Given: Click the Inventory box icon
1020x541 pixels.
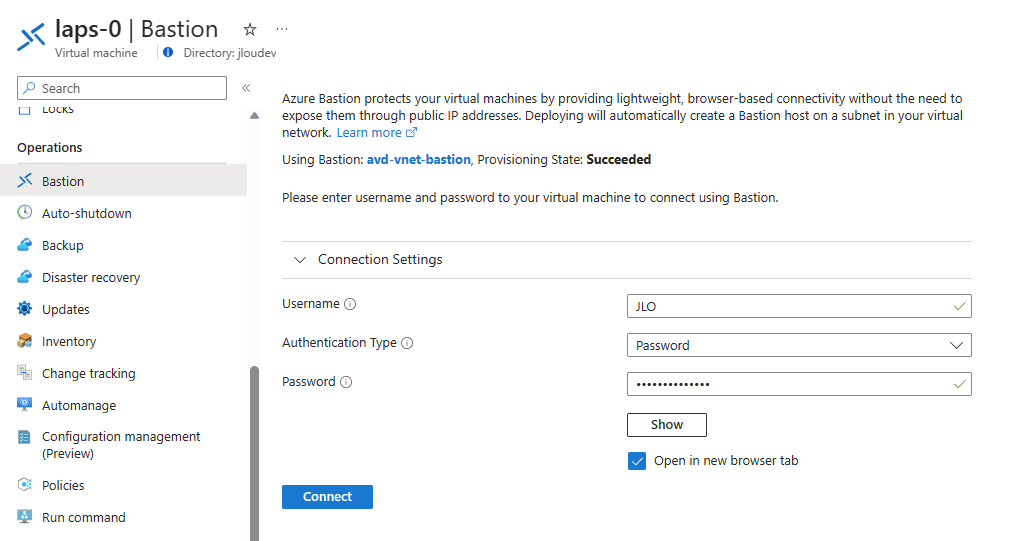Looking at the screenshot, I should point(25,340).
